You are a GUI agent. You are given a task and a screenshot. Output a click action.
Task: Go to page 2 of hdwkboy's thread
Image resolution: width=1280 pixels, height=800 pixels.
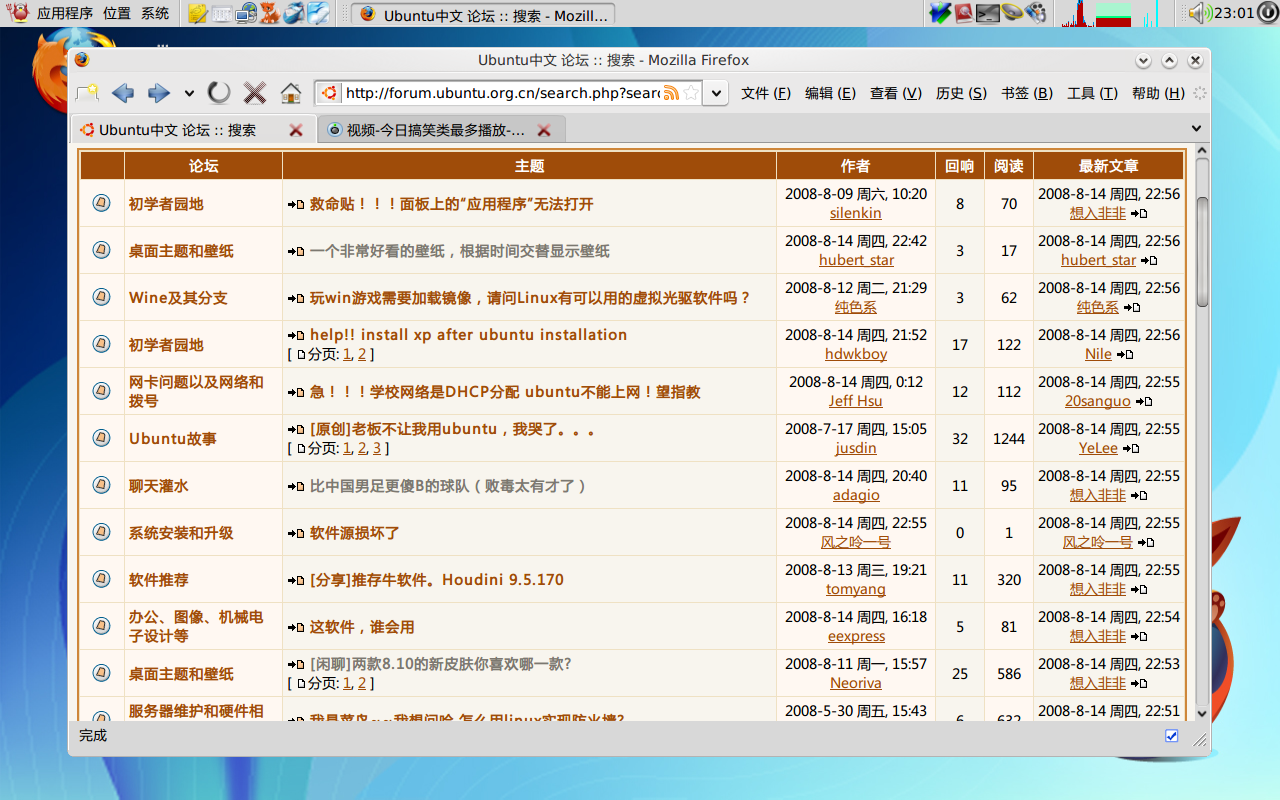point(362,354)
